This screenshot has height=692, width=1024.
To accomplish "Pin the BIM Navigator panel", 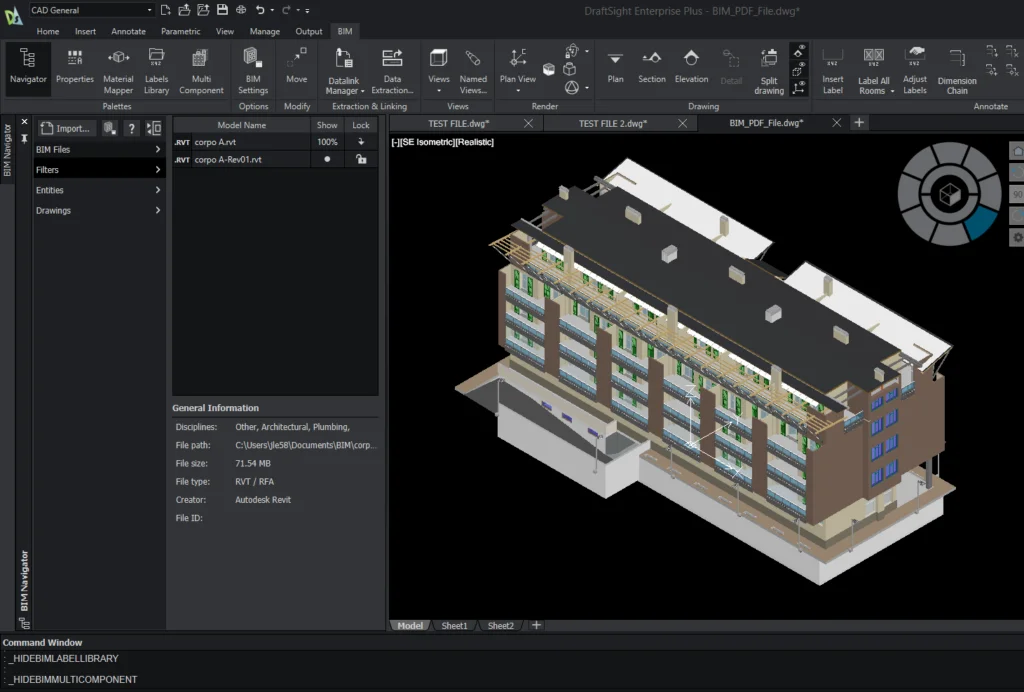I will coord(24,138).
